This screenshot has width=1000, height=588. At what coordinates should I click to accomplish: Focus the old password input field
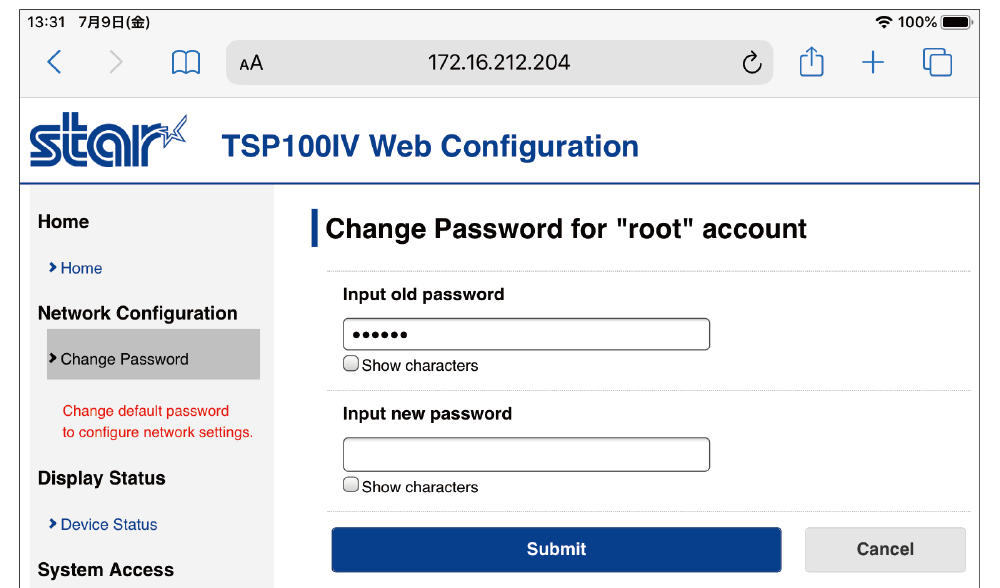(526, 334)
